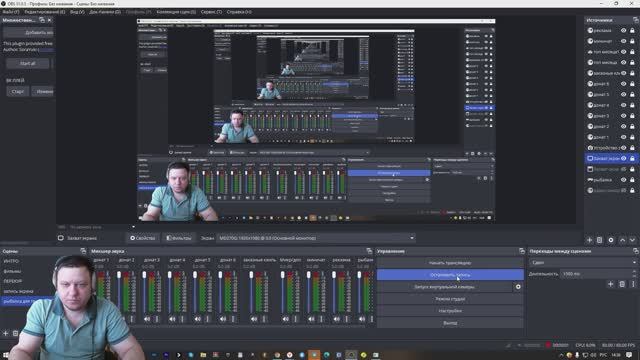Show hidden tray icons chevron
Screen dimensions: 640x360
pyautogui.click(x=561, y=355)
